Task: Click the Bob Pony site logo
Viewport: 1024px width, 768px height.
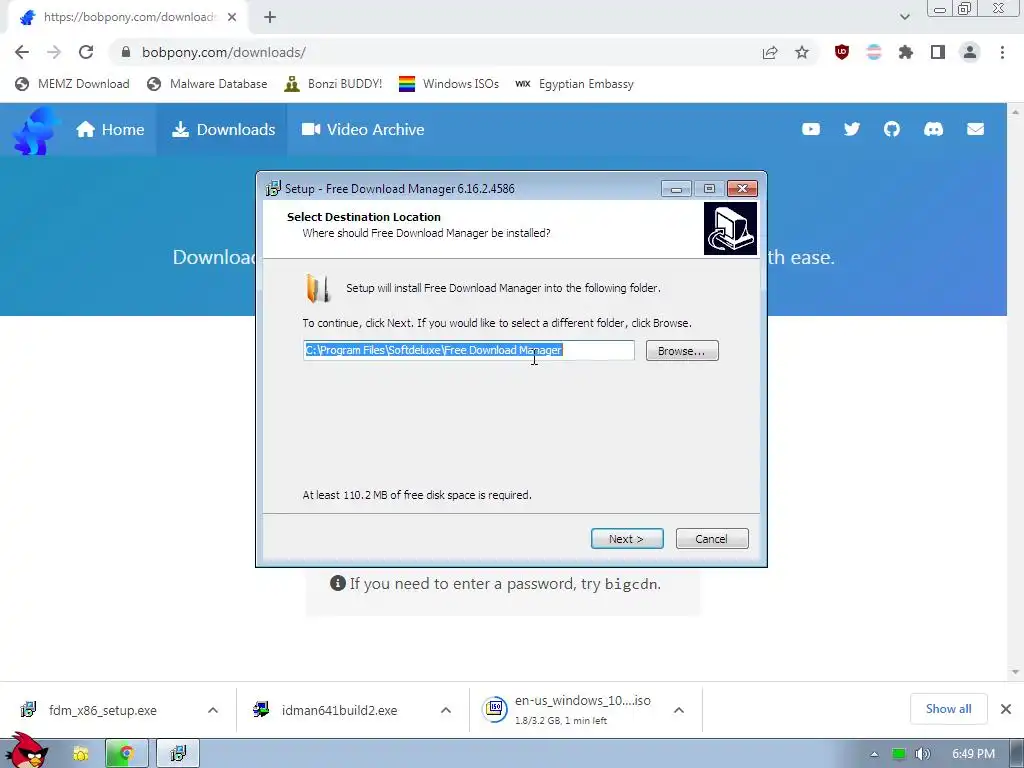Action: click(x=35, y=131)
